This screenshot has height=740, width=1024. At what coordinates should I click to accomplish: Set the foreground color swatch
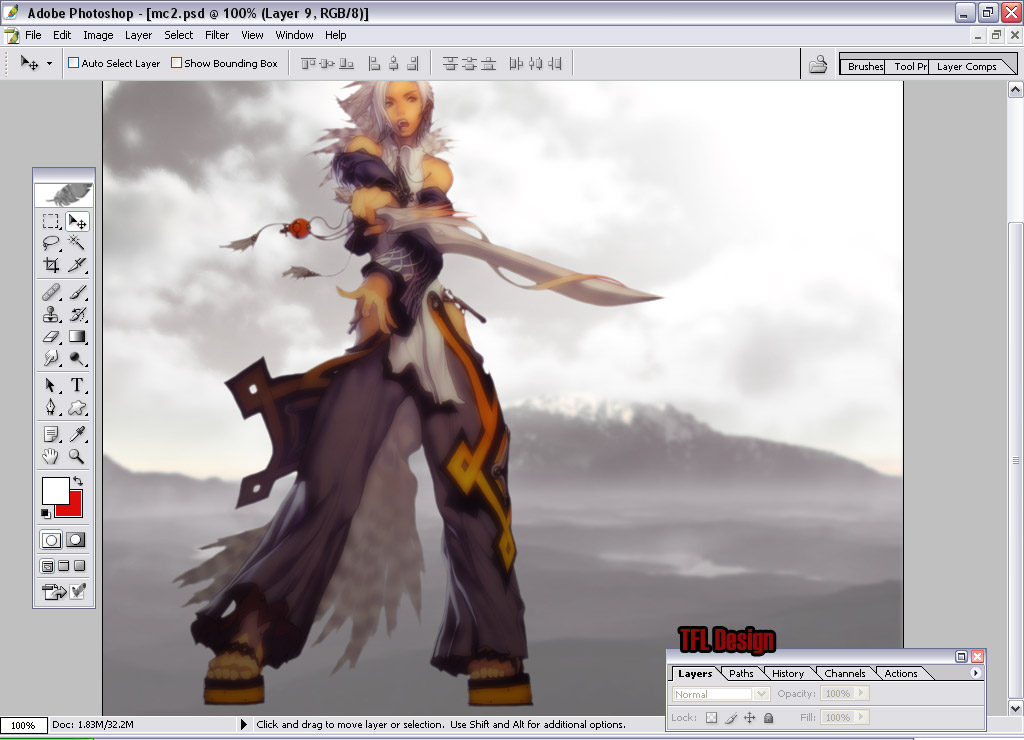click(x=56, y=491)
